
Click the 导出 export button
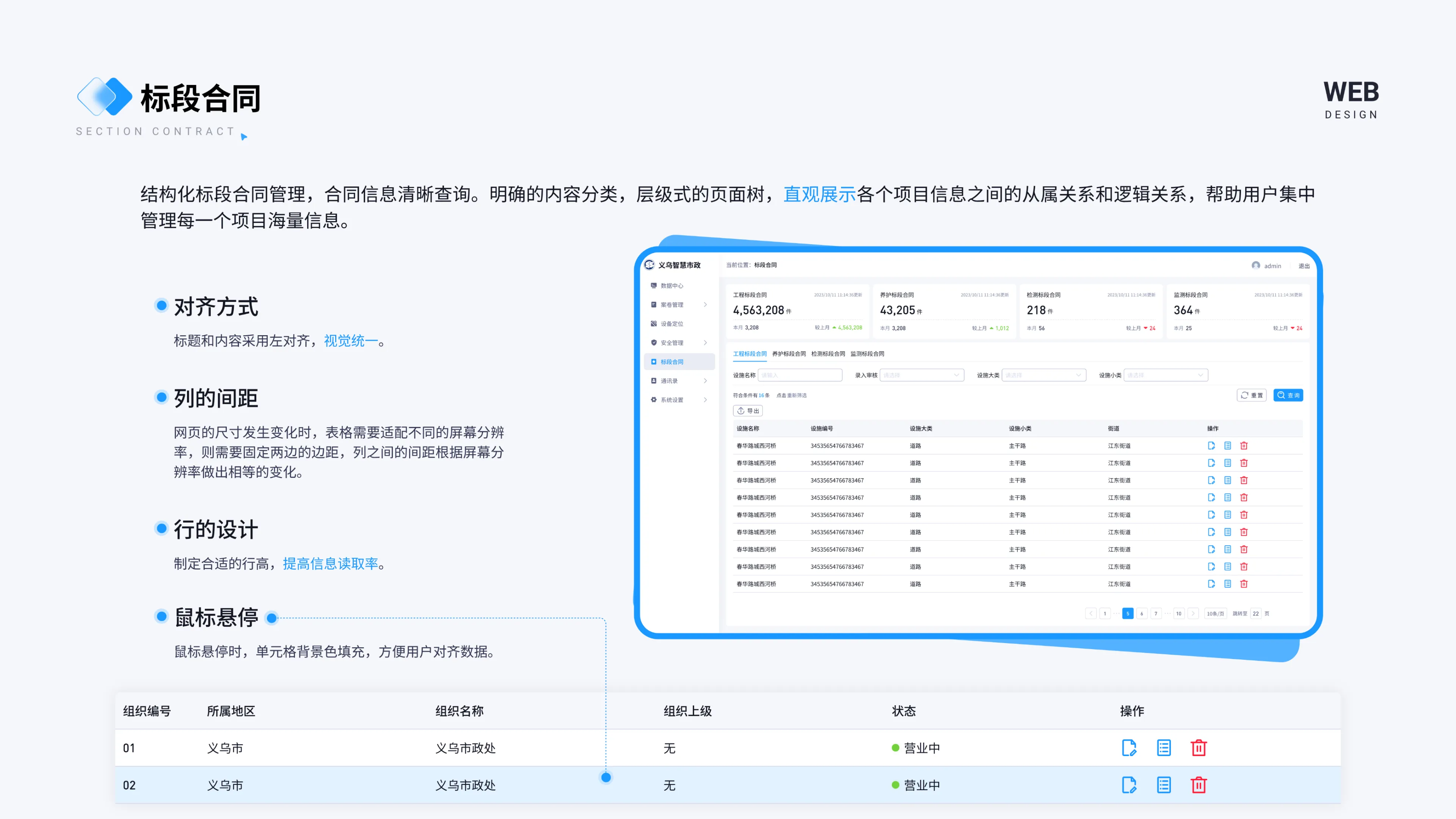click(x=748, y=411)
